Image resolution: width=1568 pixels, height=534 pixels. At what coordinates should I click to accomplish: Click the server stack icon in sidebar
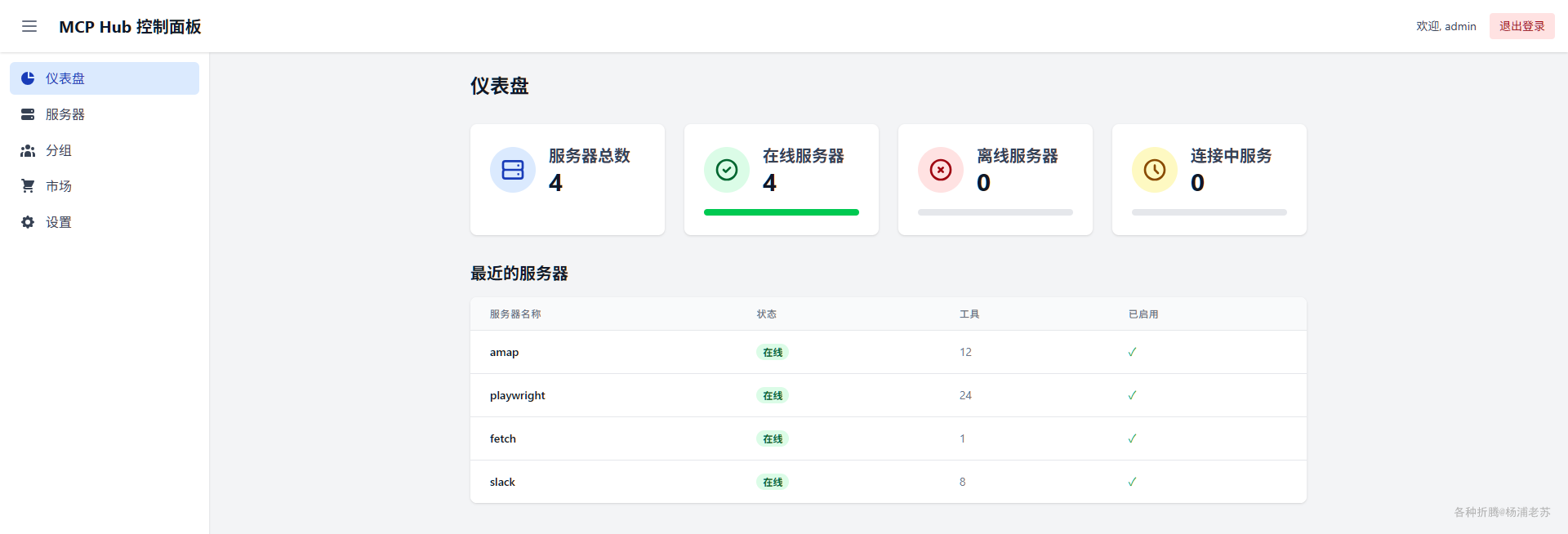(28, 114)
